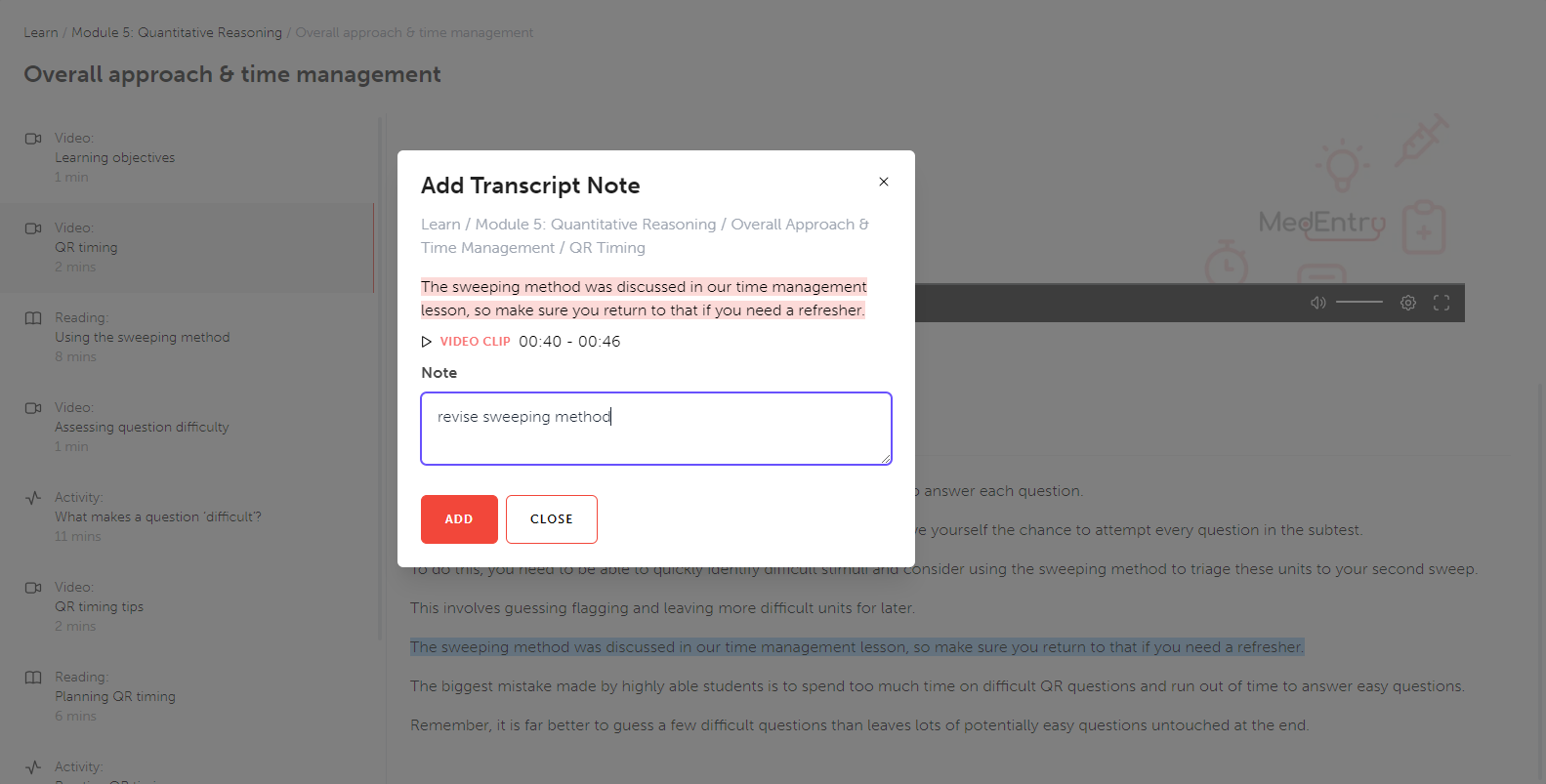The height and width of the screenshot is (784, 1546).
Task: Click transcript line starting 'Remember, it is far better'
Action: click(x=859, y=725)
